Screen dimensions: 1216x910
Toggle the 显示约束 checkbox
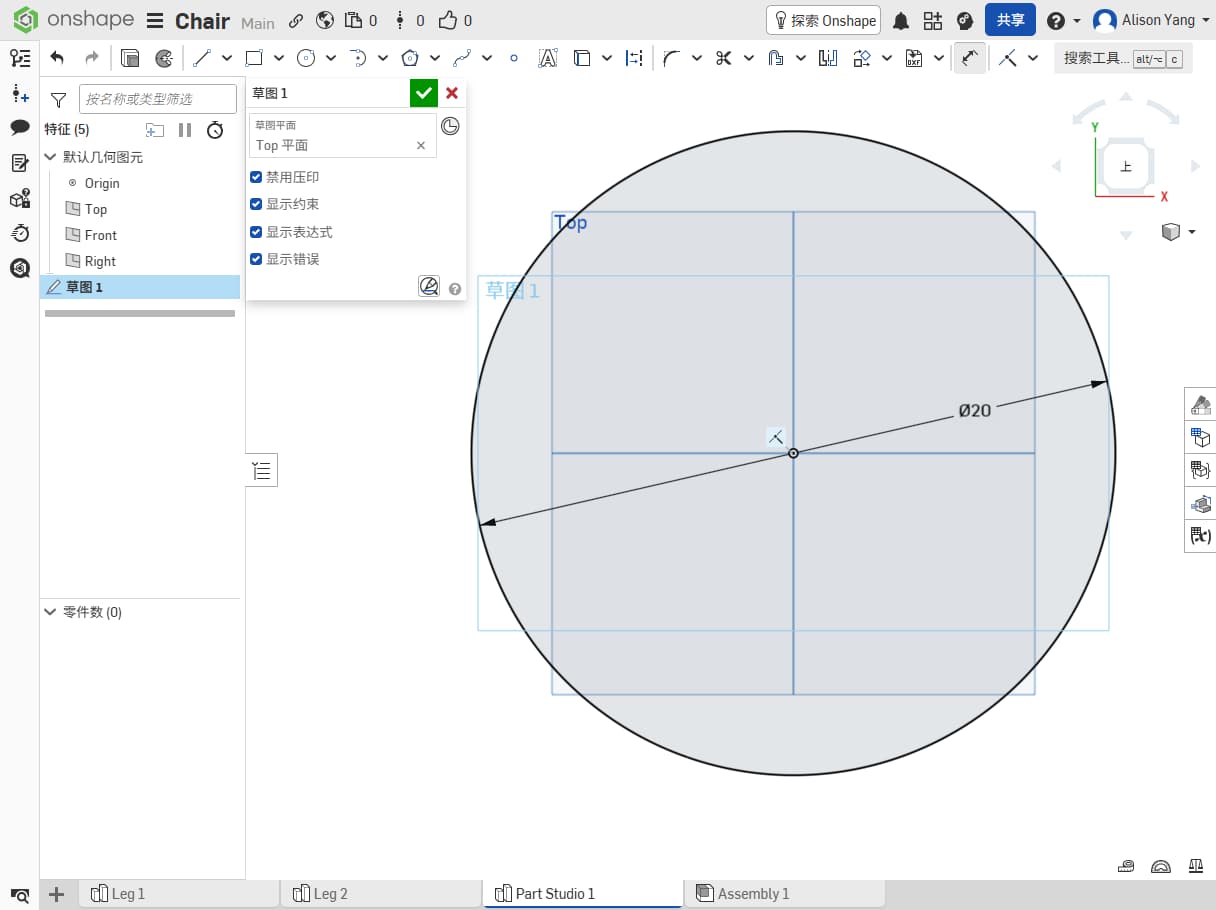coord(256,204)
